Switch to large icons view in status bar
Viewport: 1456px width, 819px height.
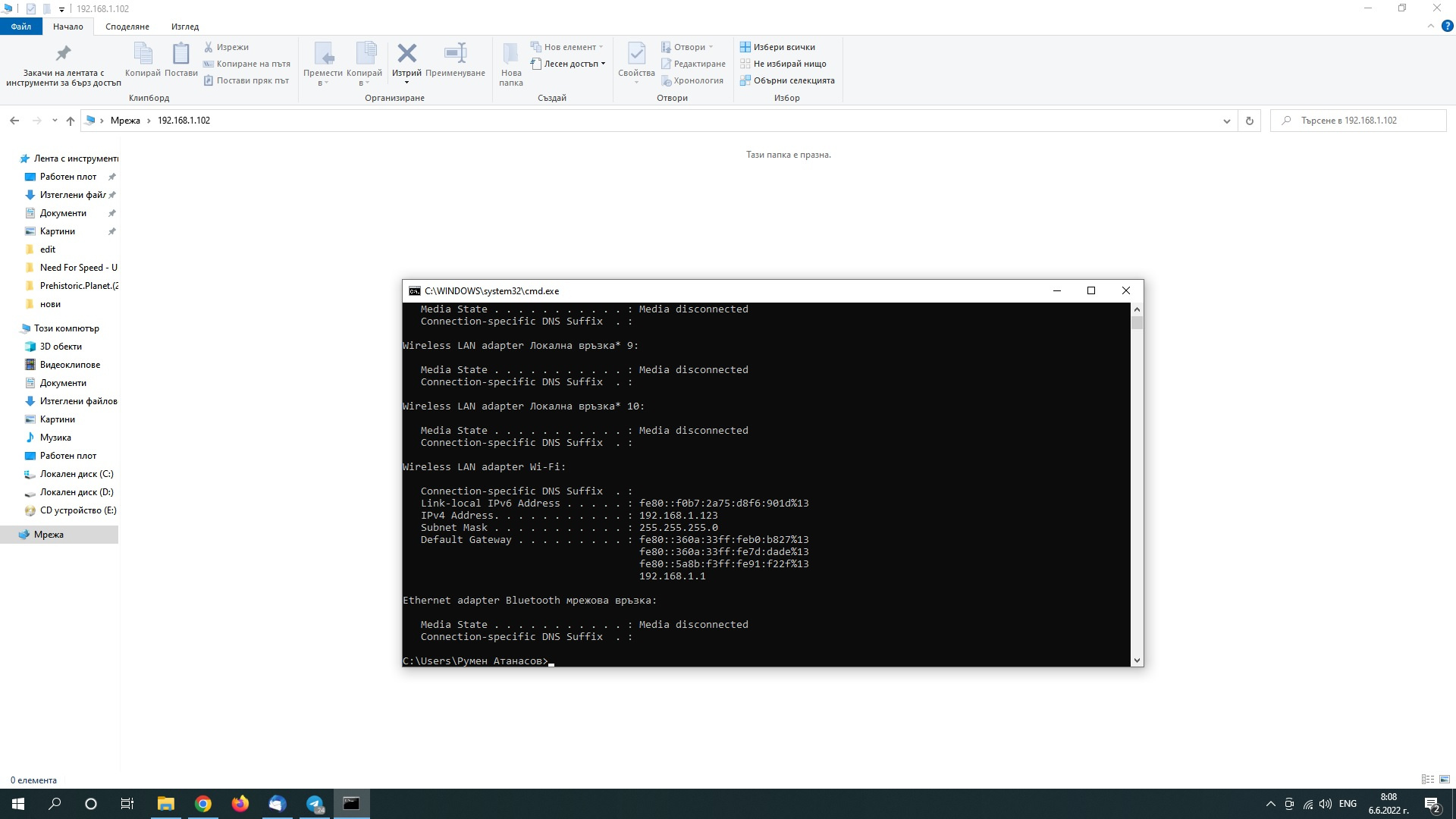pos(1445,780)
